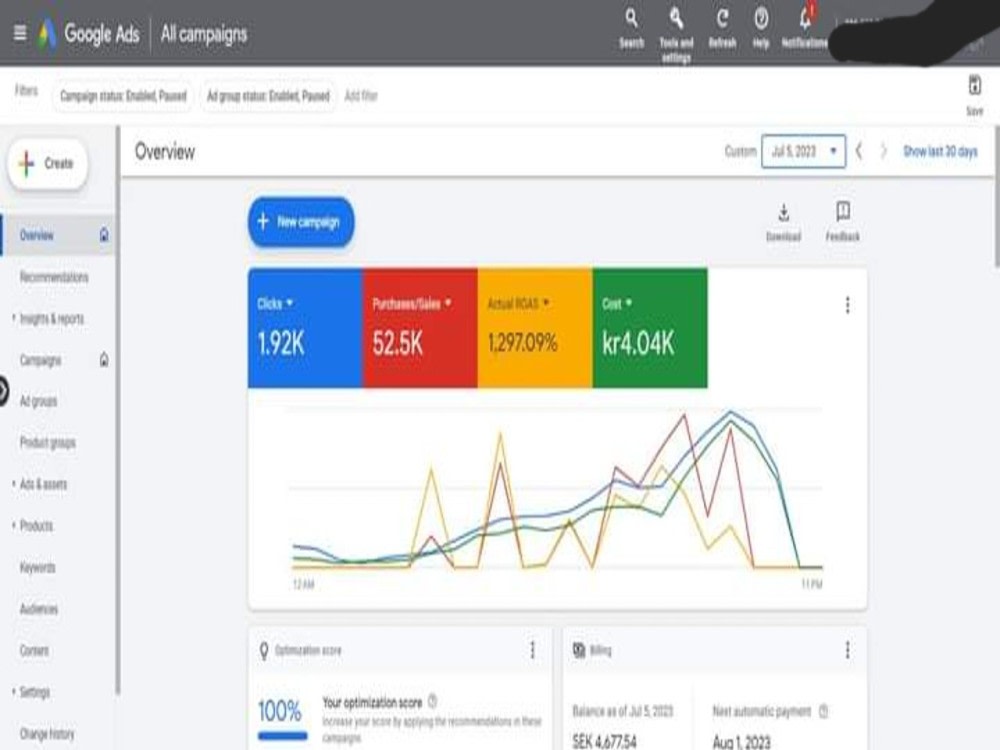This screenshot has width=1000, height=750.
Task: Open the Feedback icon
Action: (842, 222)
